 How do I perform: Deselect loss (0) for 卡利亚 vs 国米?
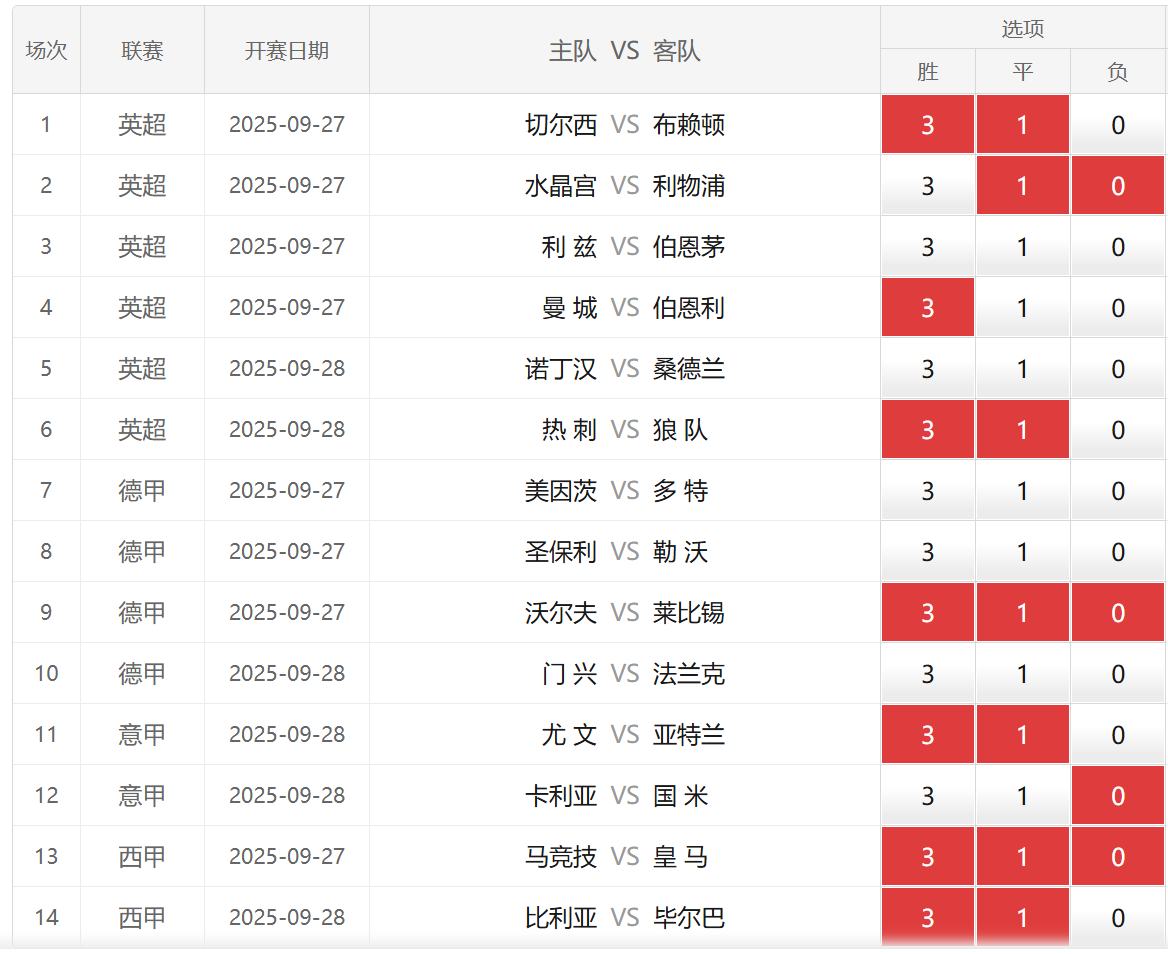coord(1117,796)
